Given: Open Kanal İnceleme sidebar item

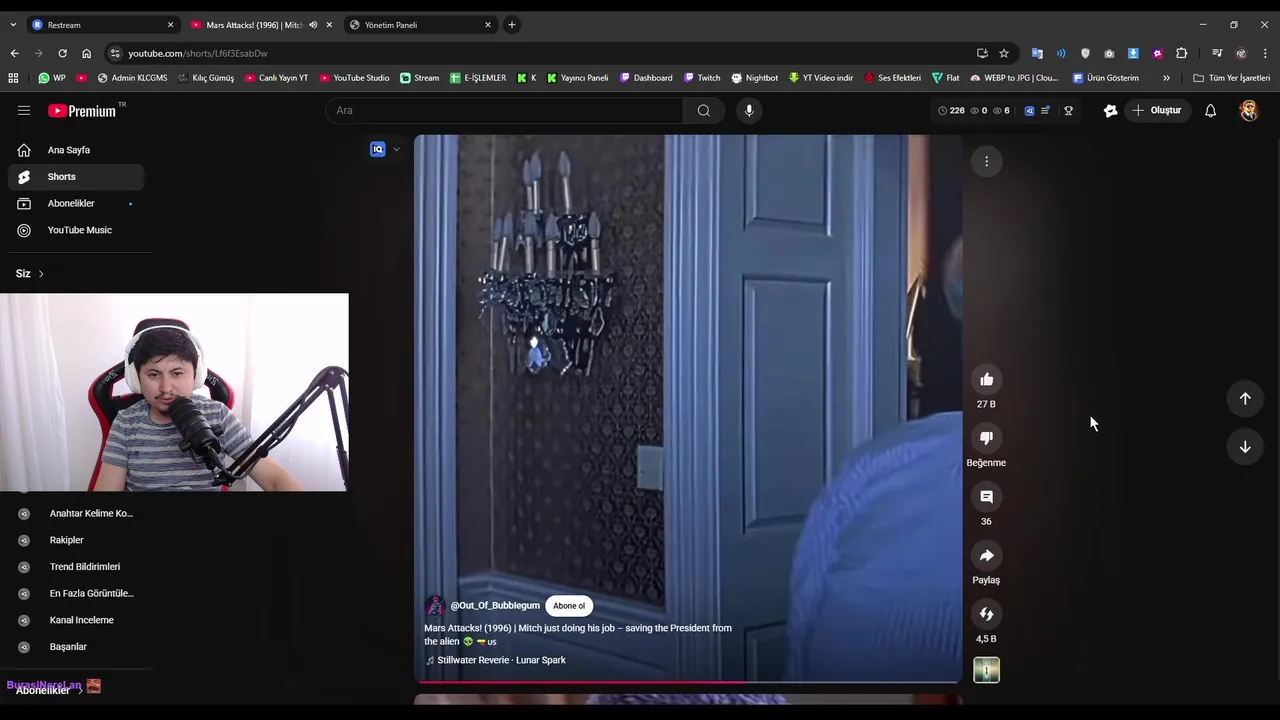Looking at the screenshot, I should tap(76, 620).
